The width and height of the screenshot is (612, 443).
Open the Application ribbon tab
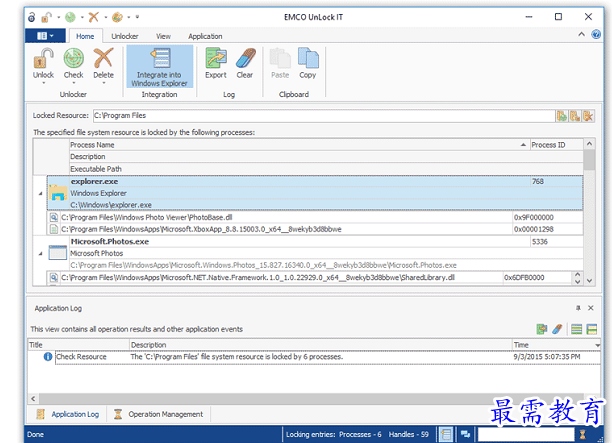pyautogui.click(x=205, y=36)
